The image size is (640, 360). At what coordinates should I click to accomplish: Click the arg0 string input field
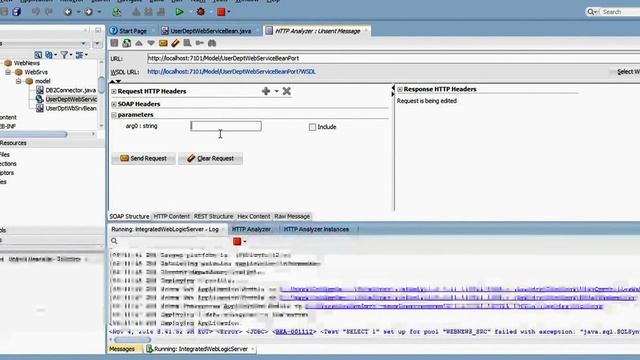226,126
